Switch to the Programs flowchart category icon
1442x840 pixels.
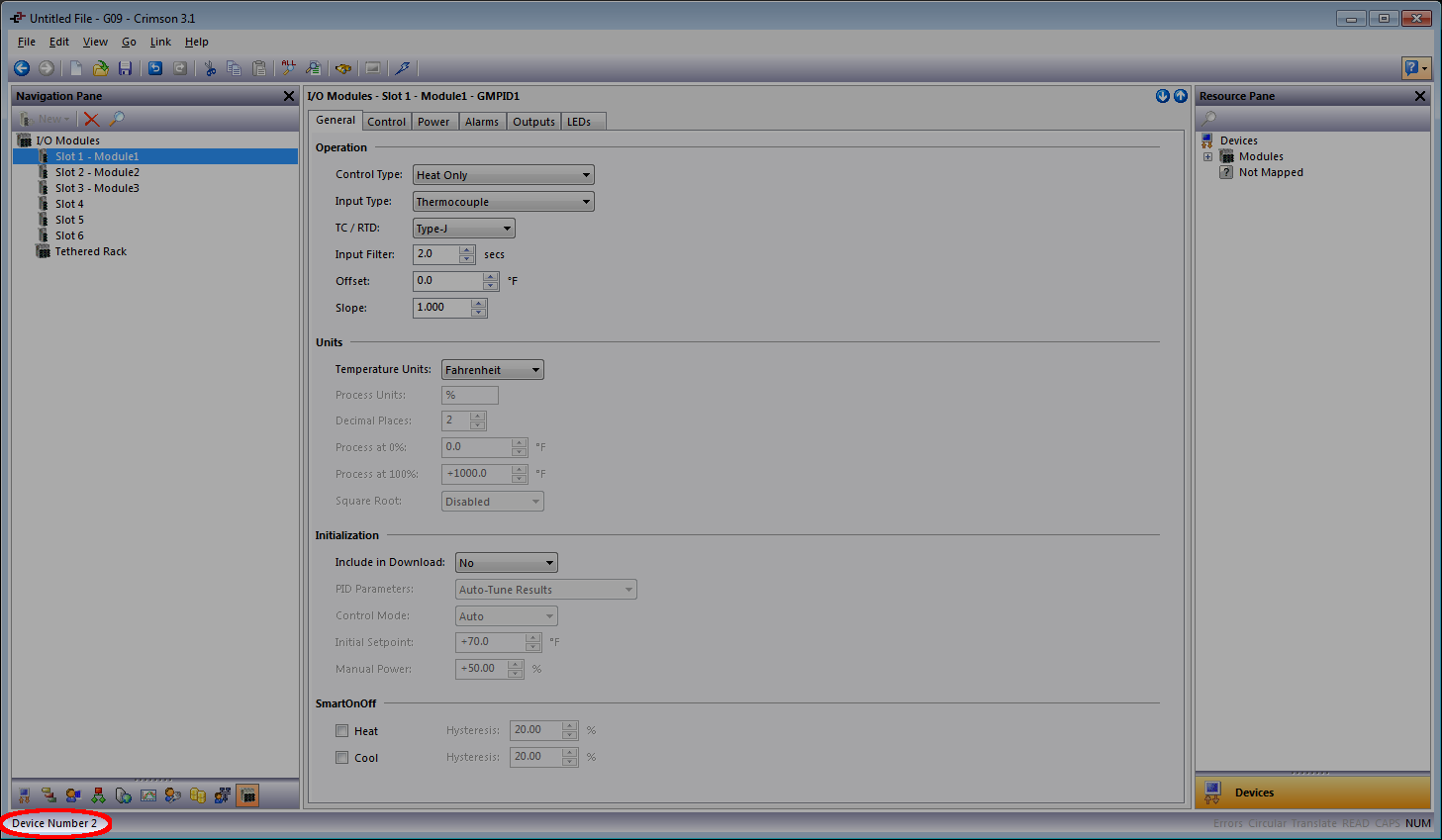coord(98,795)
